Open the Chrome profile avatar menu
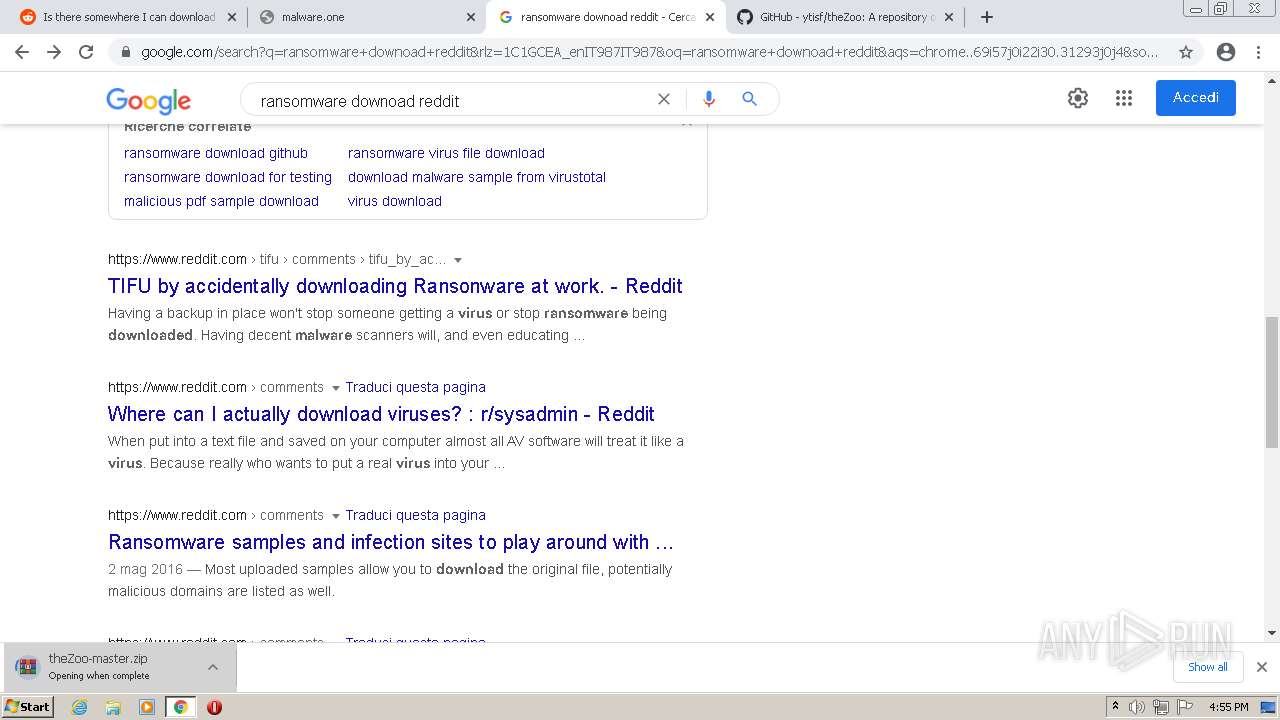1280x720 pixels. tap(1226, 52)
